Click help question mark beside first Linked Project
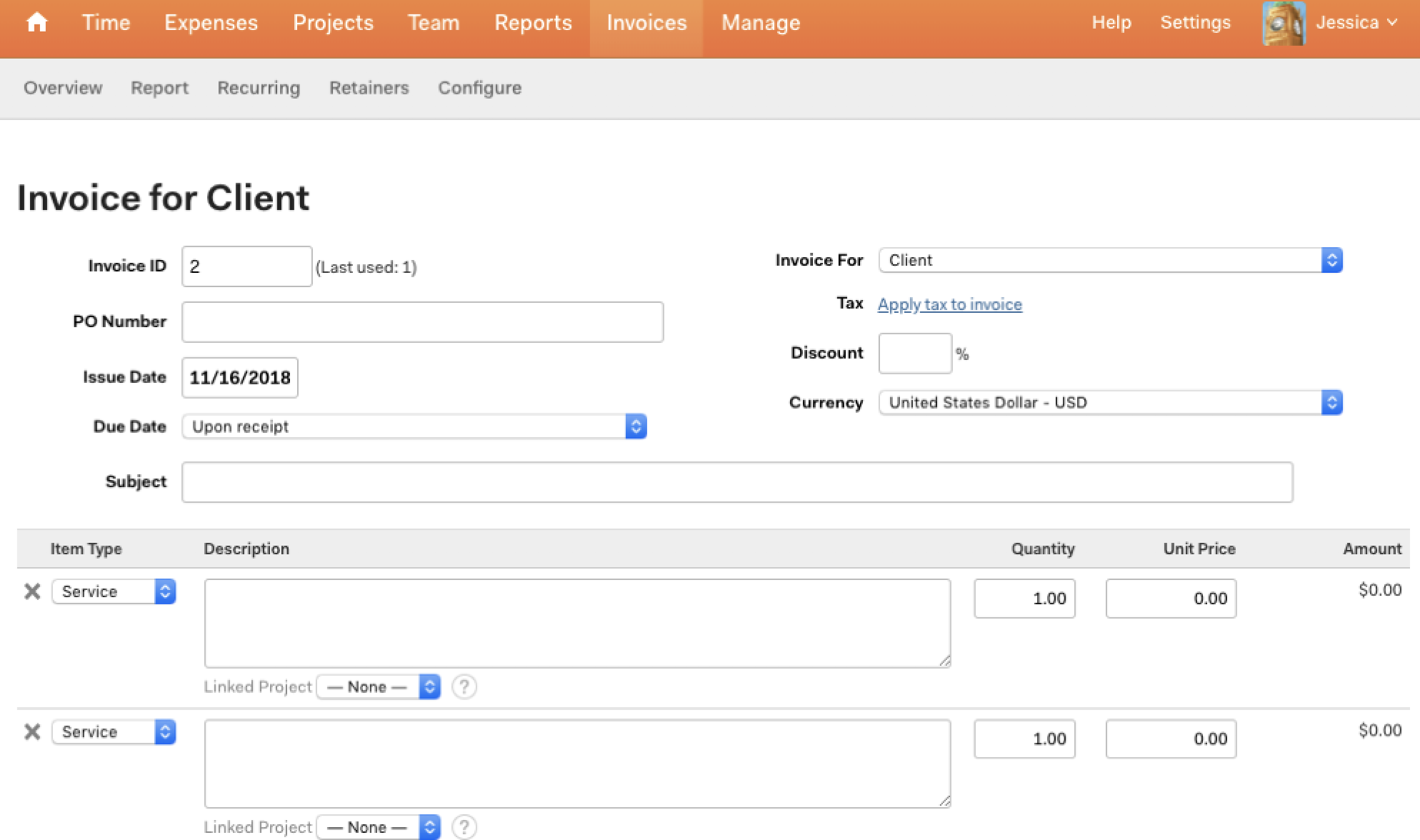This screenshot has width=1420, height=840. click(x=464, y=686)
